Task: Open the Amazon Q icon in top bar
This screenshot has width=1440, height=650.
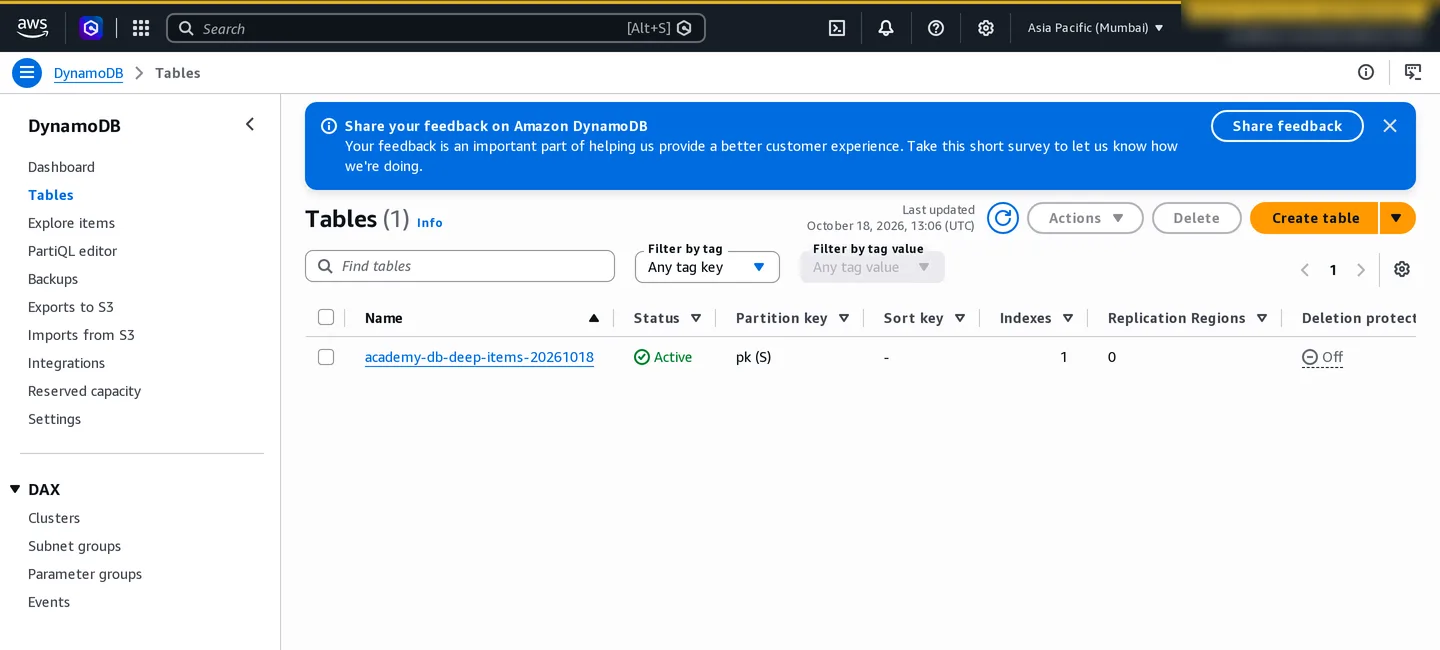Action: [x=91, y=28]
